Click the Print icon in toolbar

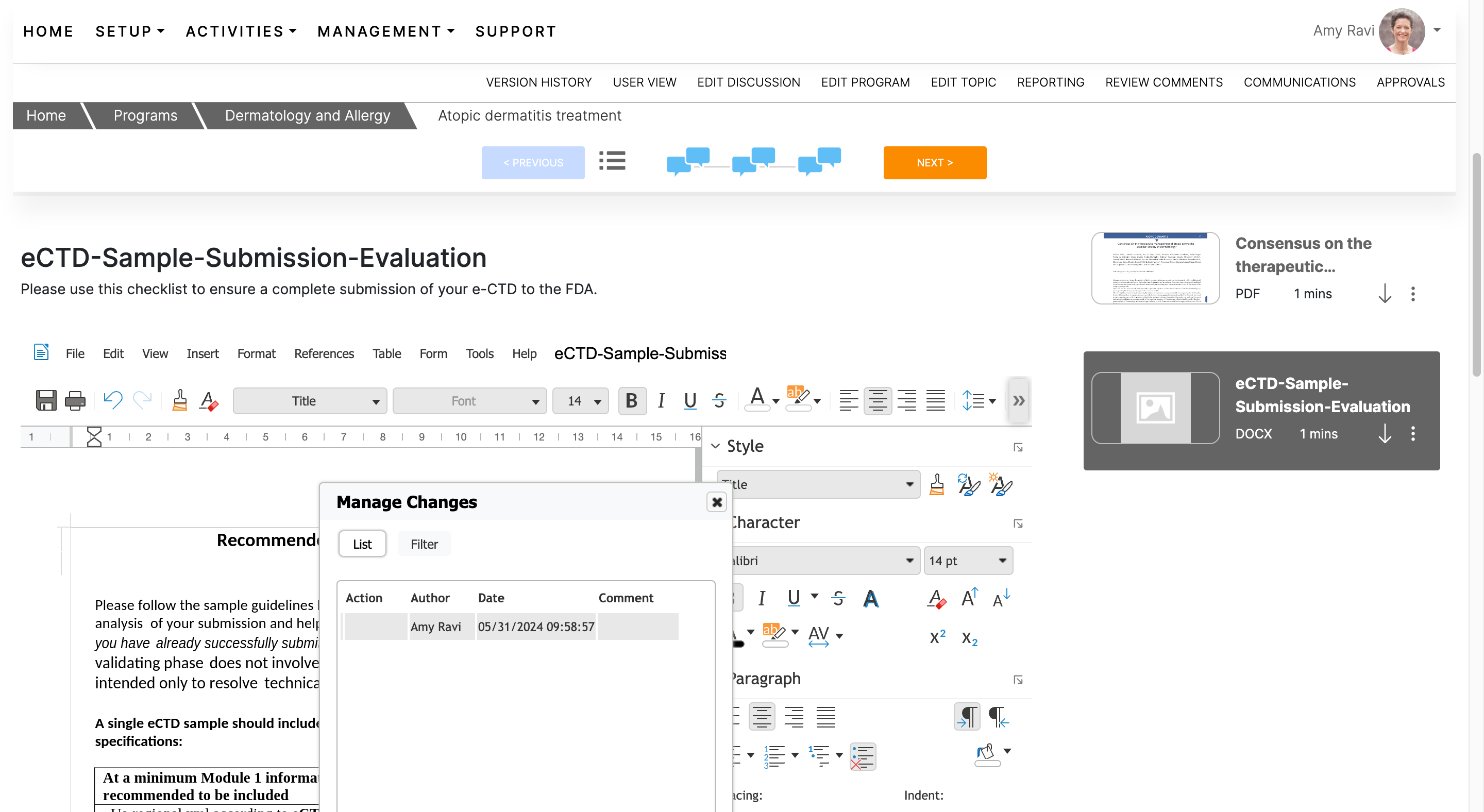(x=75, y=400)
